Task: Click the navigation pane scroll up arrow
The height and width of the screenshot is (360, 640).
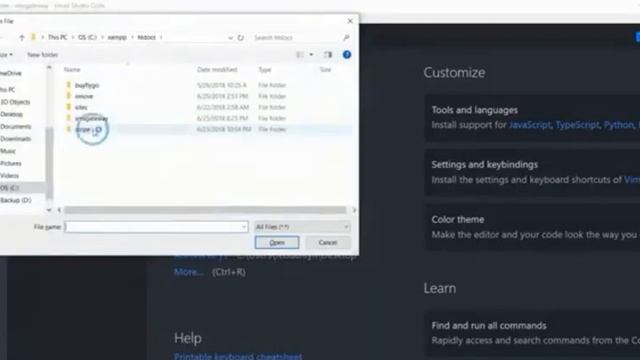Action: click(49, 67)
